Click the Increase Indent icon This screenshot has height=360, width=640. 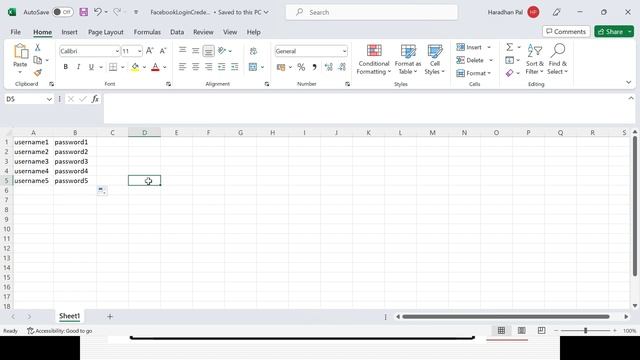point(235,67)
